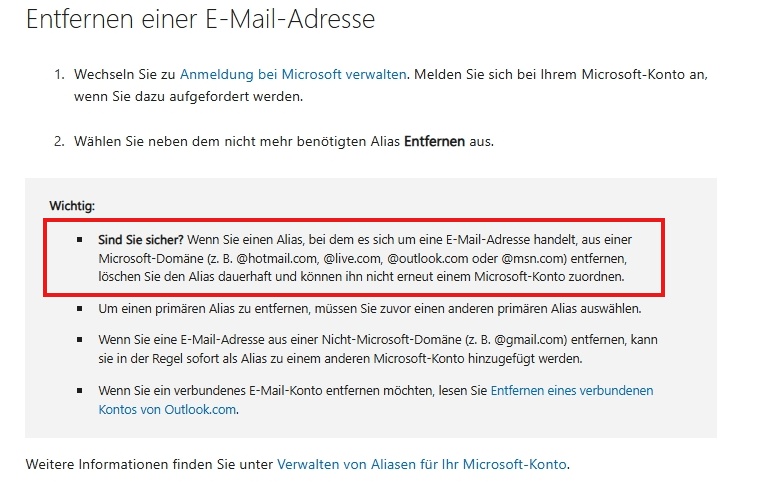760x491 pixels.
Task: Click the 'Weitere Informationen finden Sie unter' text
Action: [149, 464]
